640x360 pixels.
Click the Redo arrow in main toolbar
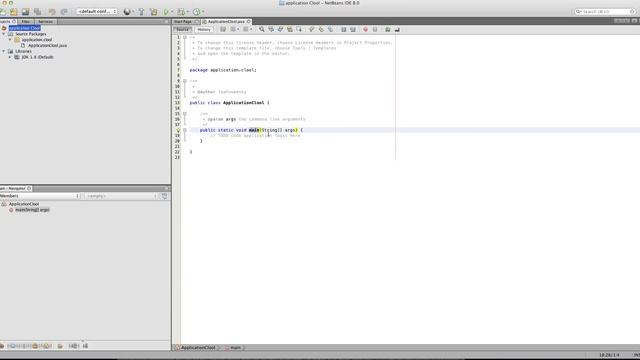click(x=64, y=12)
